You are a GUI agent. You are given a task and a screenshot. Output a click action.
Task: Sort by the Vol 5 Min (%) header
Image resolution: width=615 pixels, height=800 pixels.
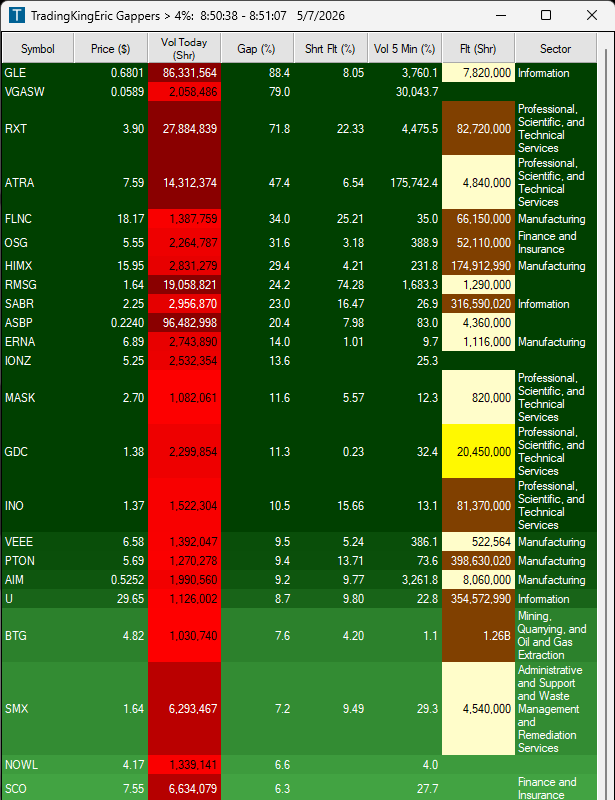pos(404,48)
